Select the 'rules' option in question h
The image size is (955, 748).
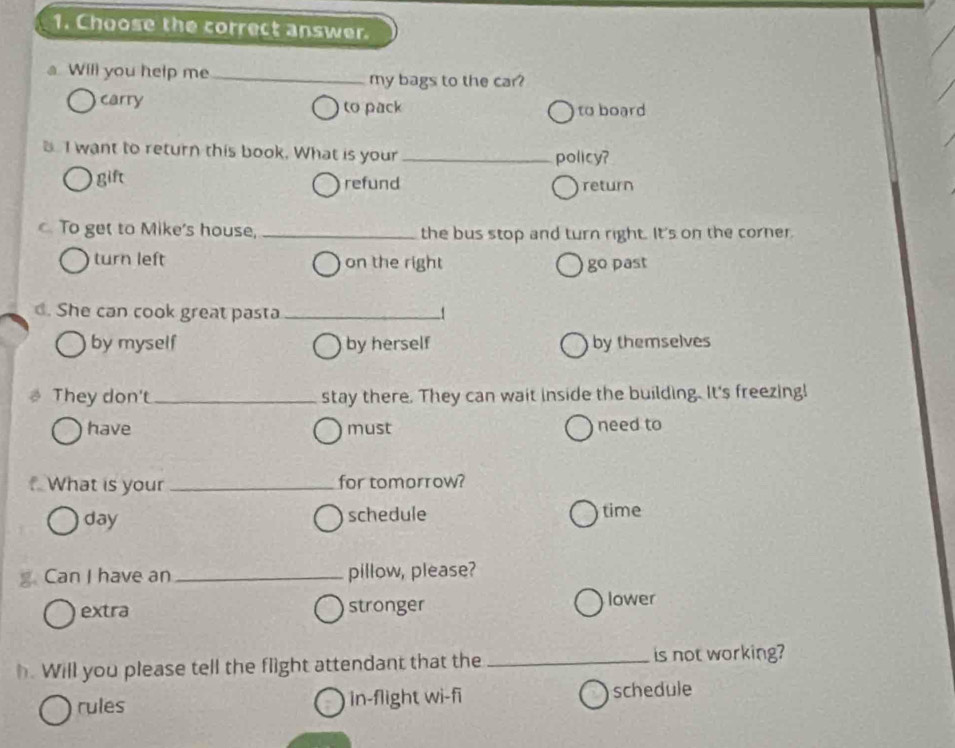pos(55,711)
